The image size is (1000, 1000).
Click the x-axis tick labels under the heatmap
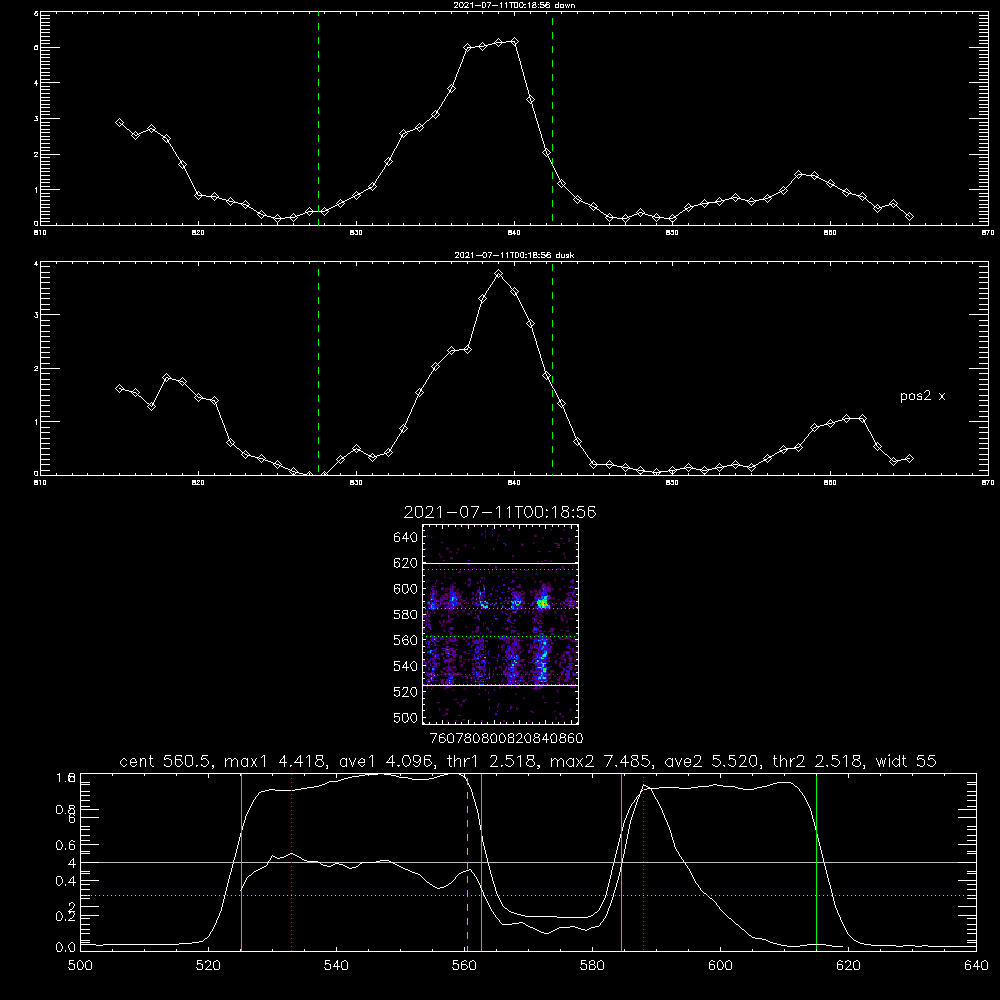[506, 739]
